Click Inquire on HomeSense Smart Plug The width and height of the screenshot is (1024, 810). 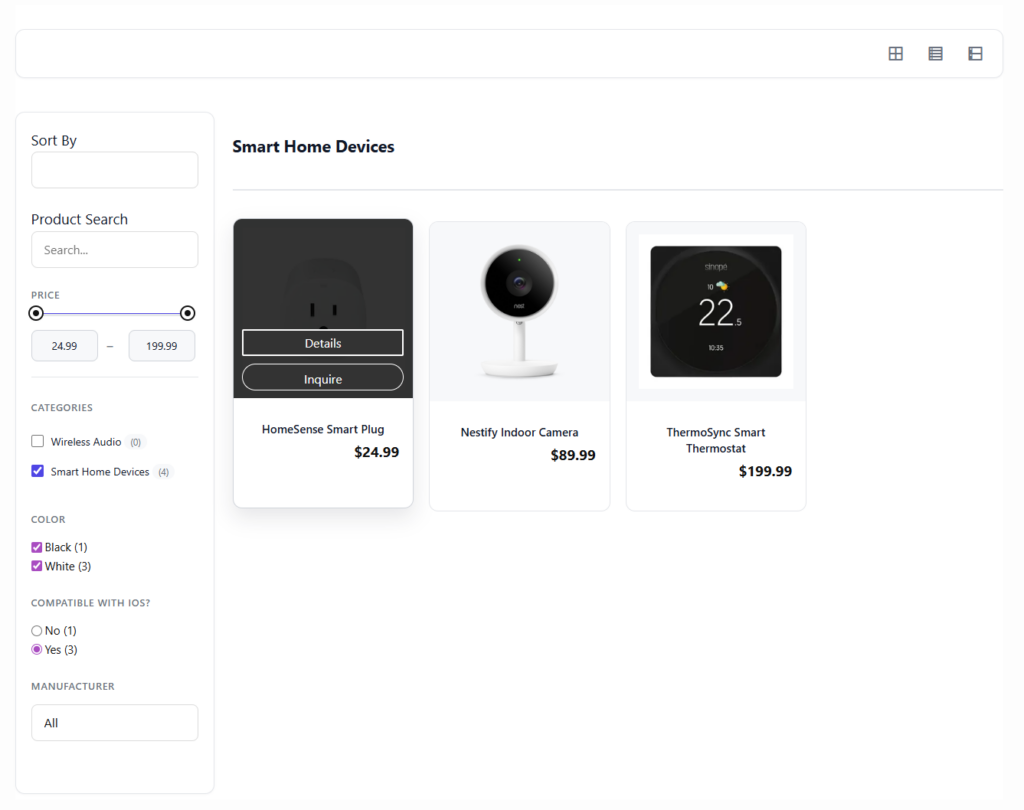click(323, 379)
